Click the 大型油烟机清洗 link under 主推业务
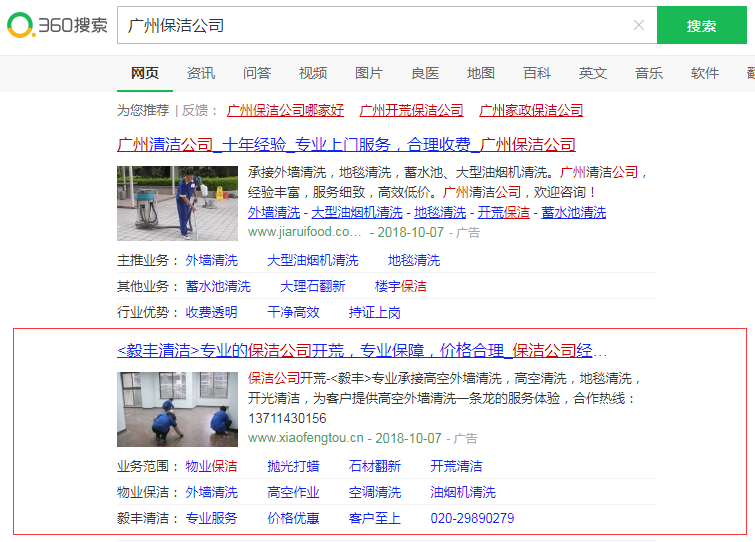This screenshot has height=542, width=755. 312,260
